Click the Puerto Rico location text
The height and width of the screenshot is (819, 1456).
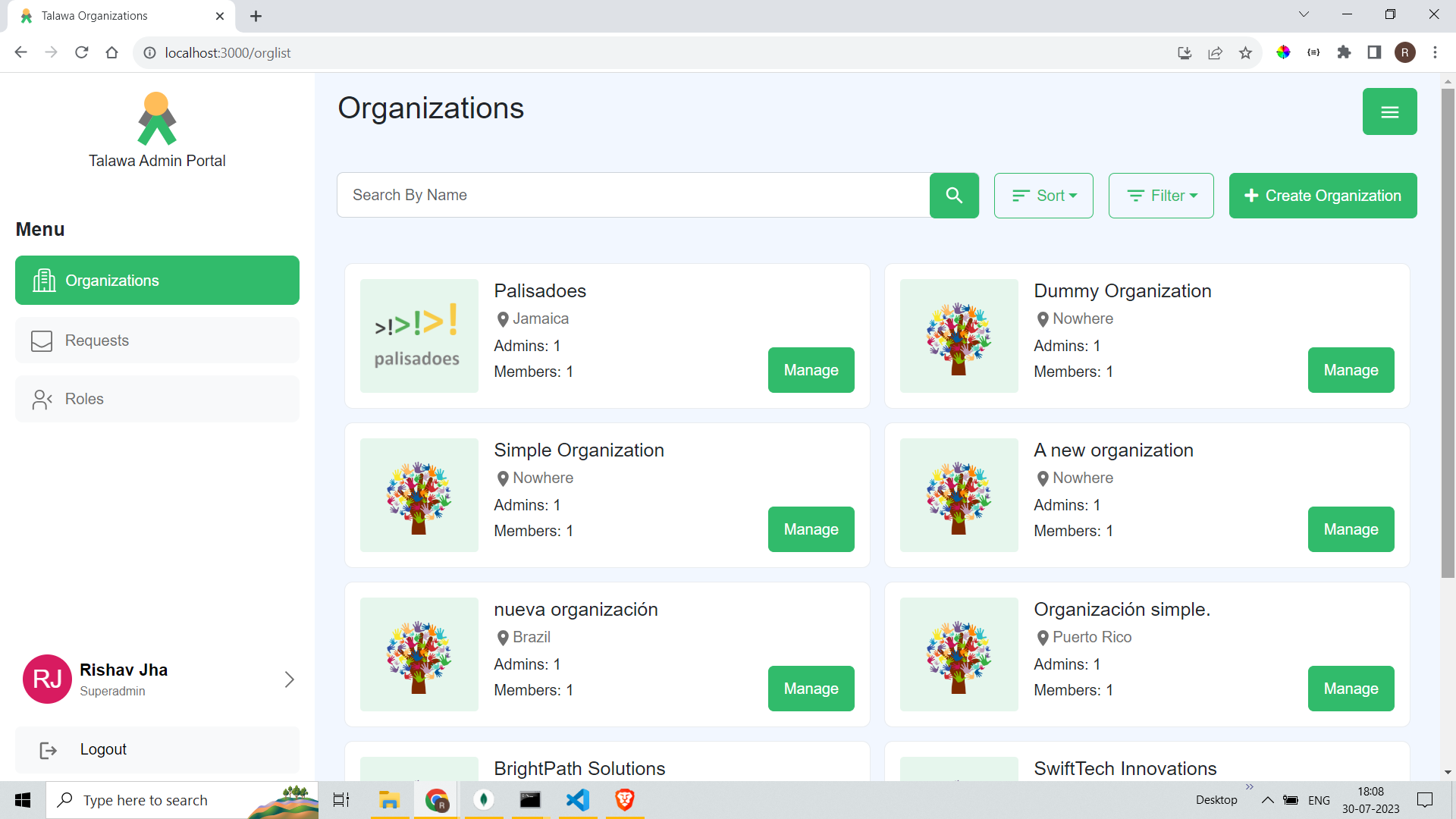coord(1092,638)
